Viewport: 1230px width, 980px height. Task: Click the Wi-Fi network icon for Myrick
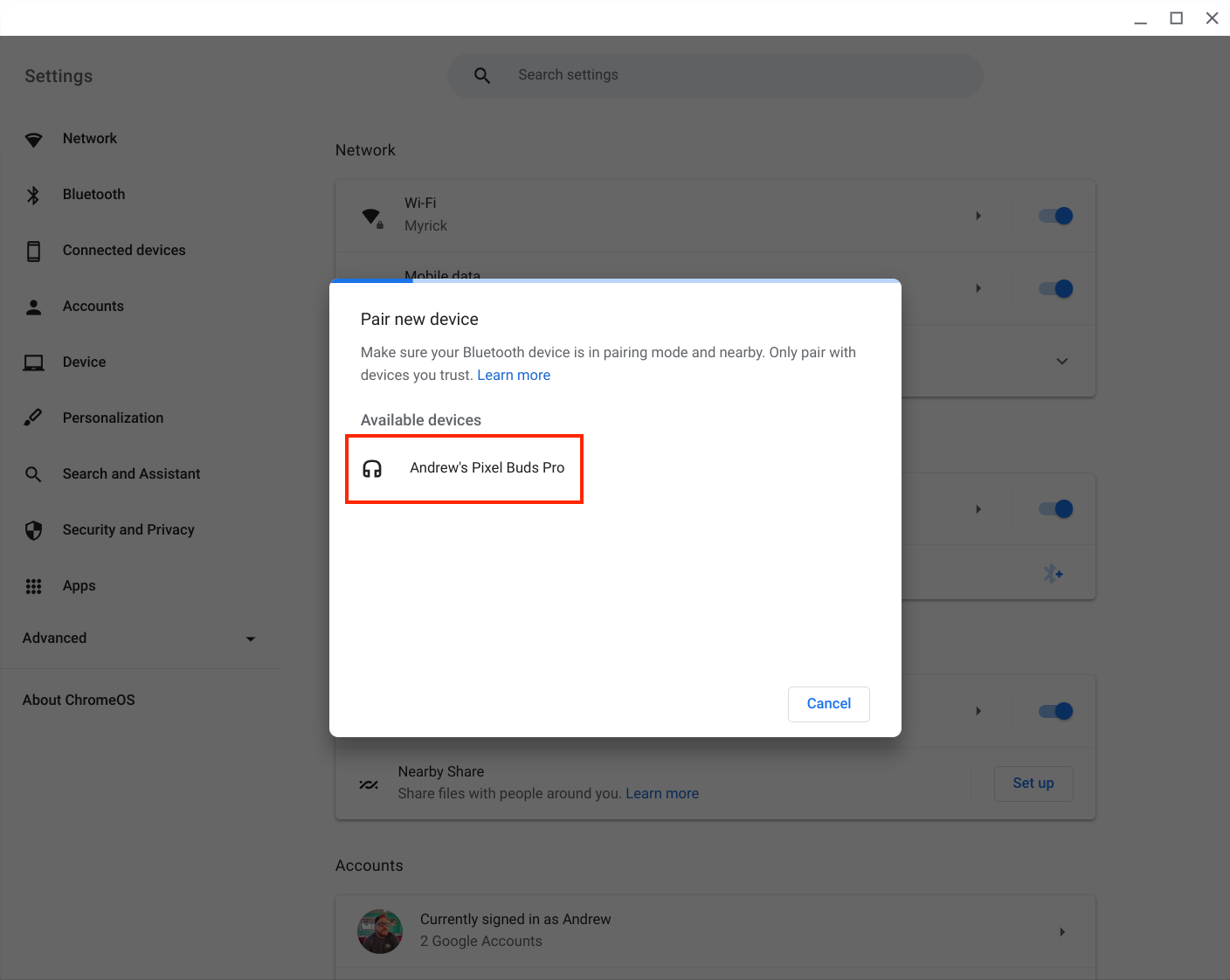pos(372,215)
